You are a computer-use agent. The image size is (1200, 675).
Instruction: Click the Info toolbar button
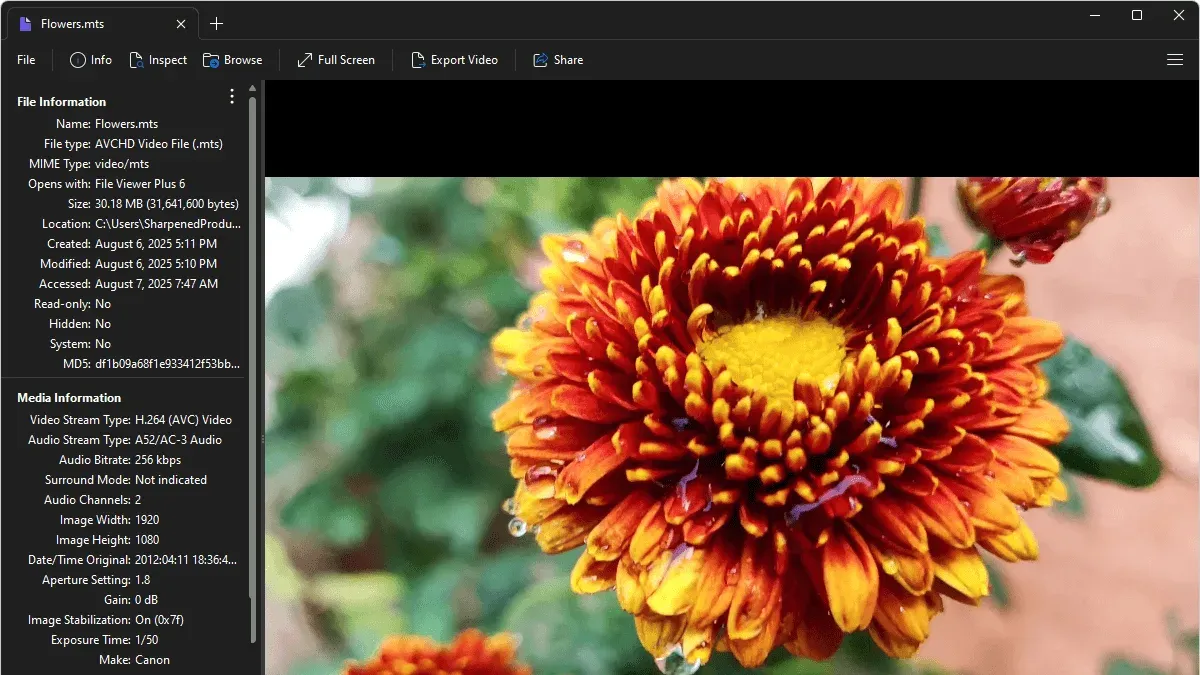[x=90, y=60]
